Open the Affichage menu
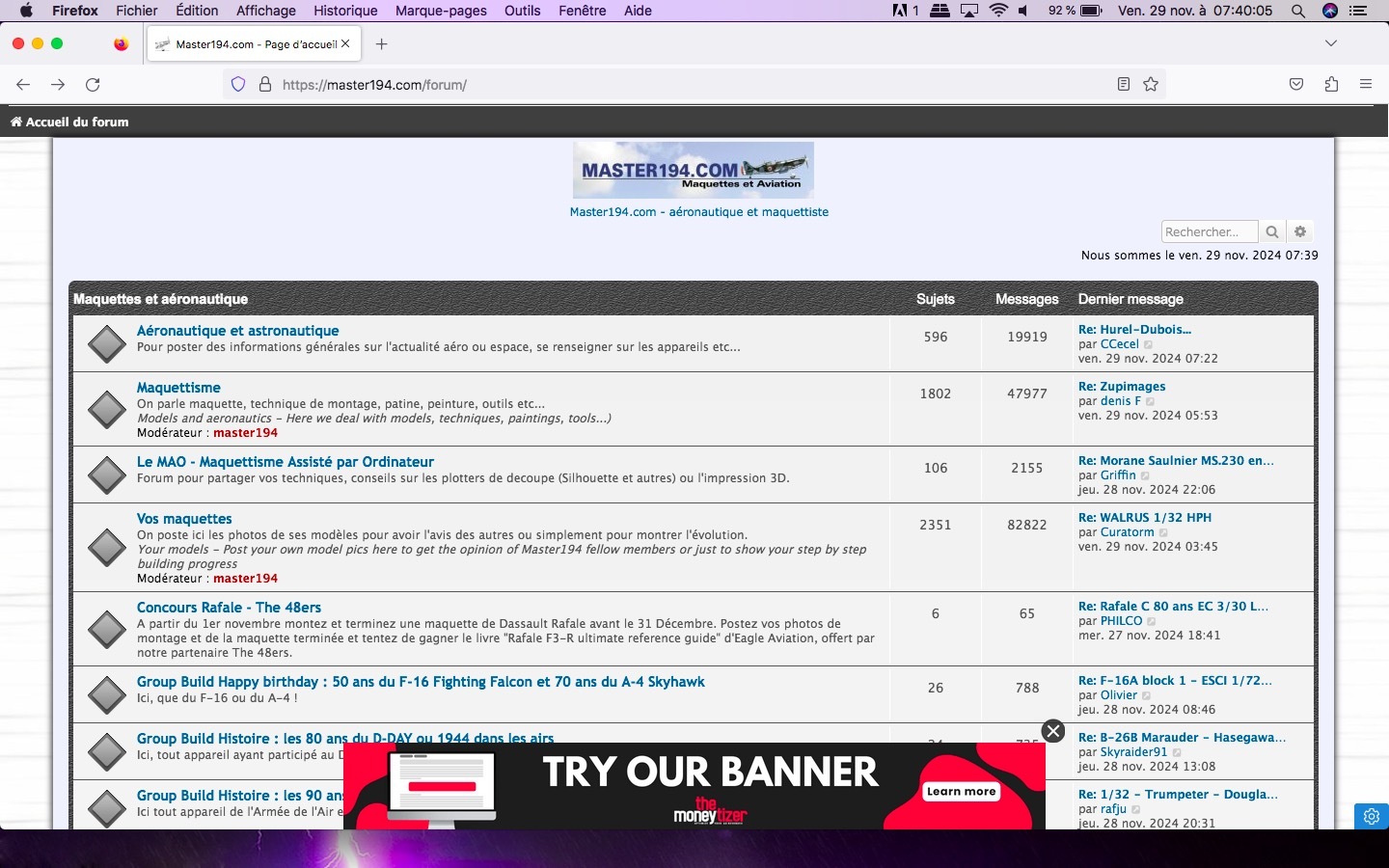This screenshot has height=868, width=1389. pyautogui.click(x=266, y=11)
